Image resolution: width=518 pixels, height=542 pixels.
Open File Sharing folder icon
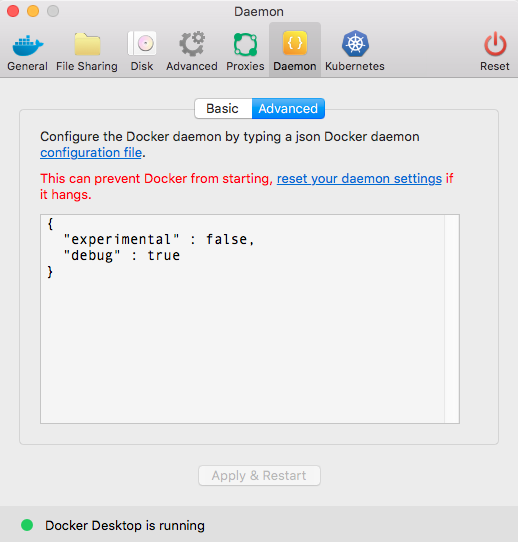pos(87,44)
